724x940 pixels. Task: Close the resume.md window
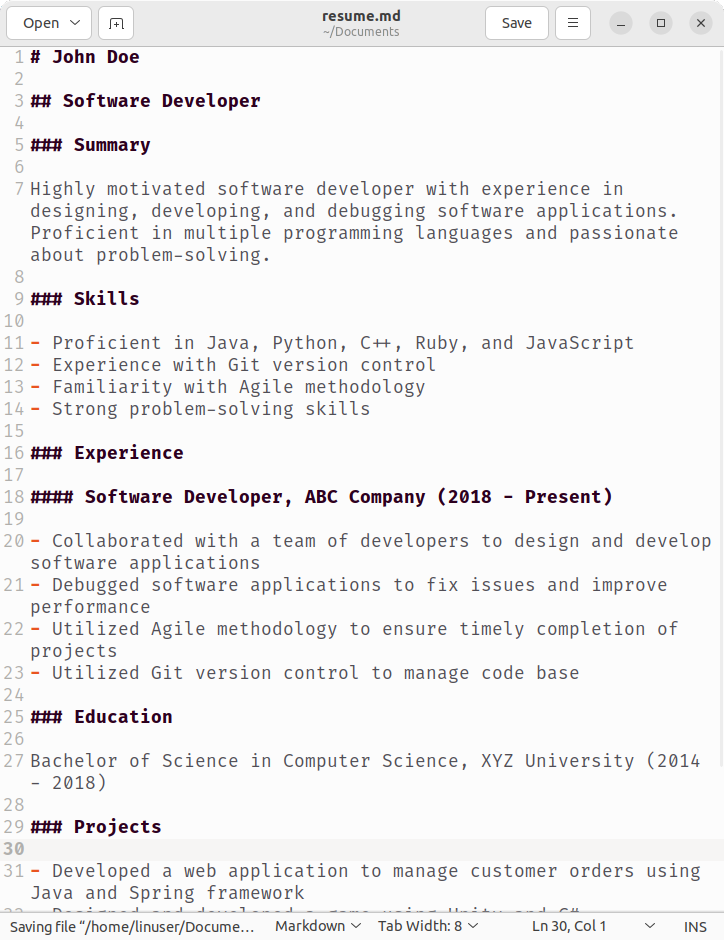(x=701, y=23)
